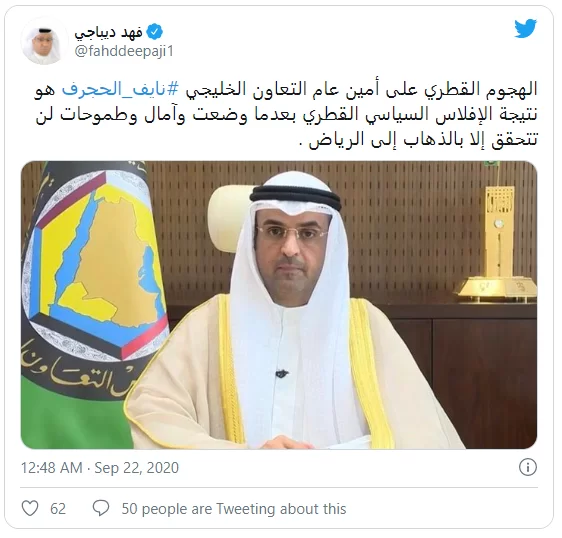Click the Sep 22, 2020 date
The height and width of the screenshot is (538, 562).
[x=137, y=468]
